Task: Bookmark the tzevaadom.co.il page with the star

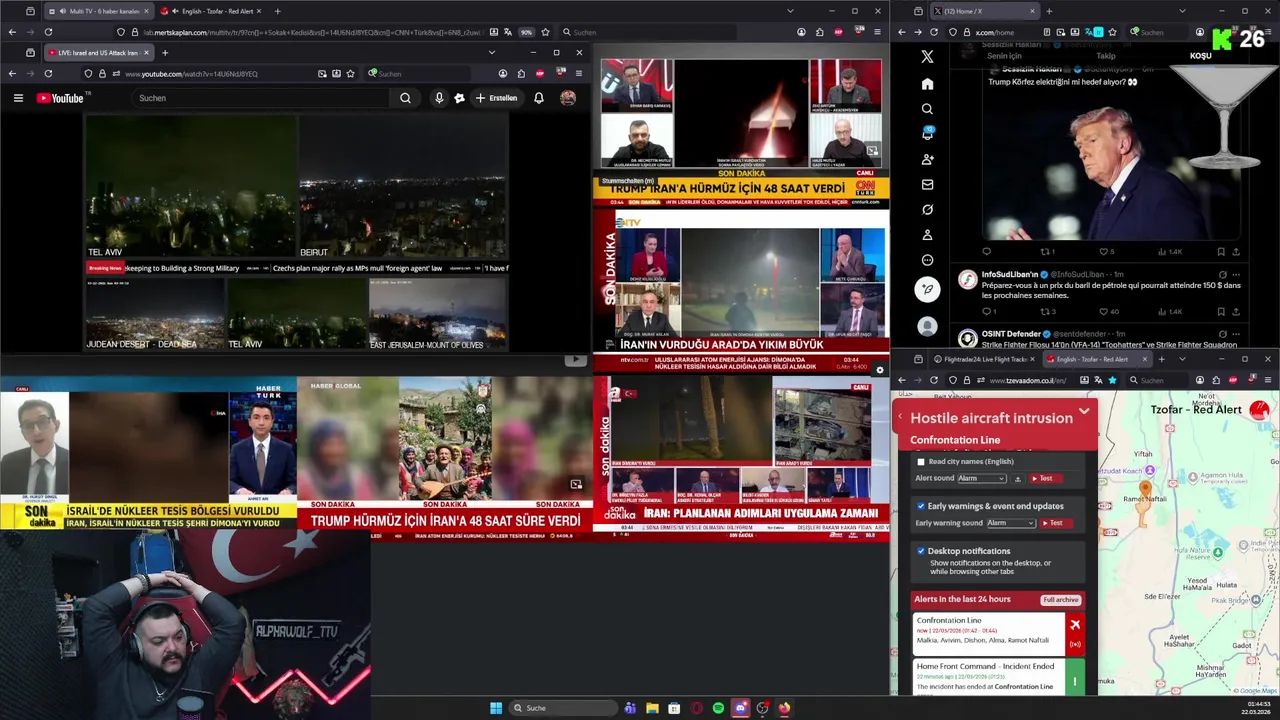Action: click(x=1112, y=380)
